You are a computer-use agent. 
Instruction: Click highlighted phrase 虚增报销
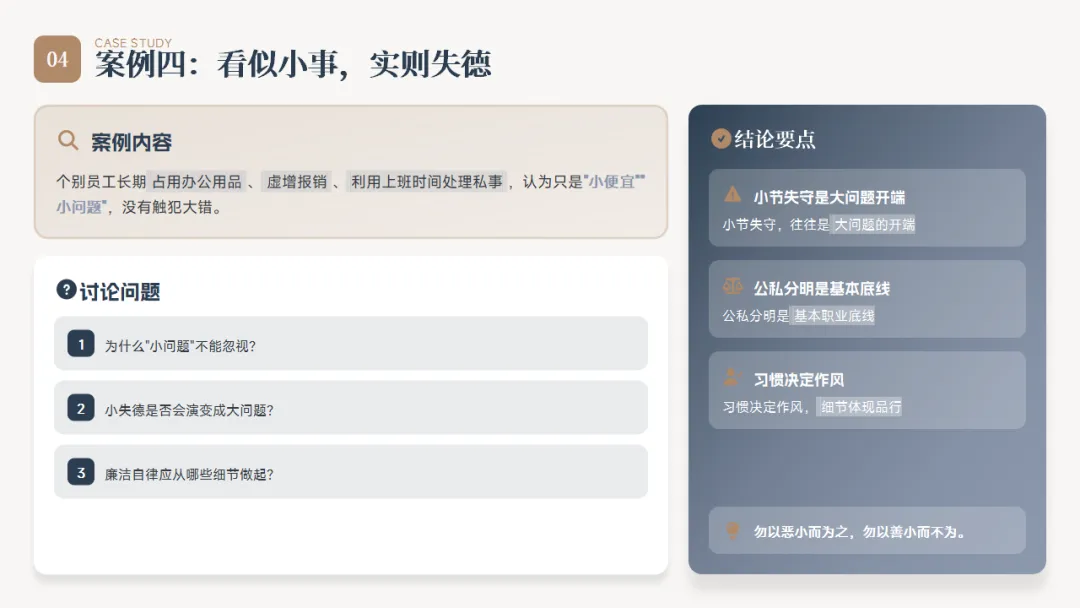coord(297,182)
